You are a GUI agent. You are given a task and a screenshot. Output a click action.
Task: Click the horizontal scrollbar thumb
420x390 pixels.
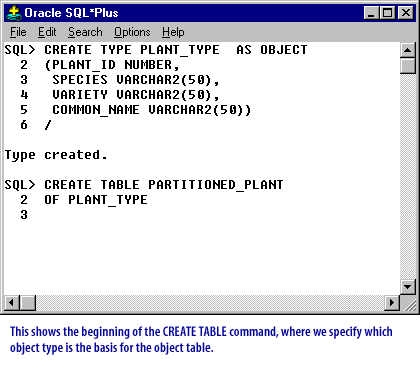(x=28, y=303)
